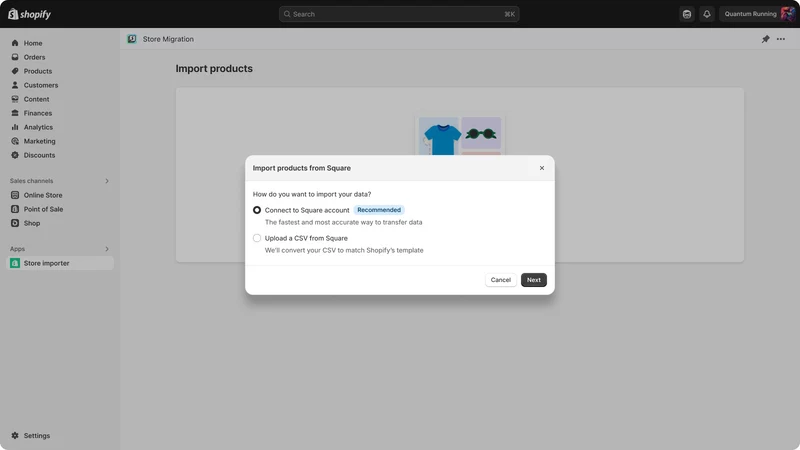Click the search magnifier icon
This screenshot has width=800, height=450.
pos(287,14)
